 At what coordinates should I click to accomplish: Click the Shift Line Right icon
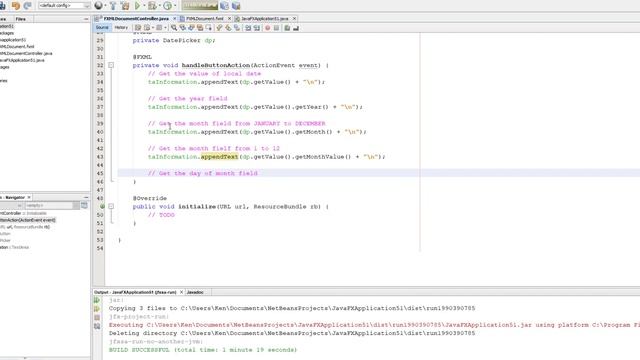[x=257, y=28]
